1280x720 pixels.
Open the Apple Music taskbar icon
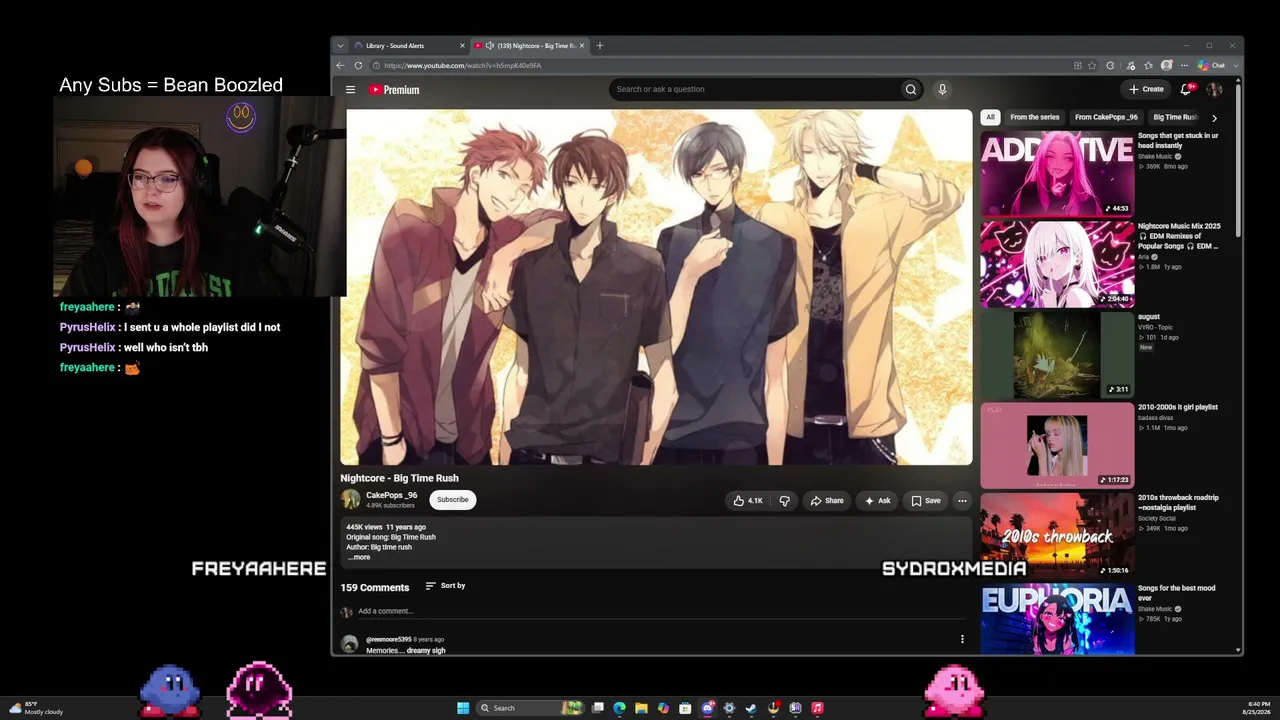click(x=817, y=708)
